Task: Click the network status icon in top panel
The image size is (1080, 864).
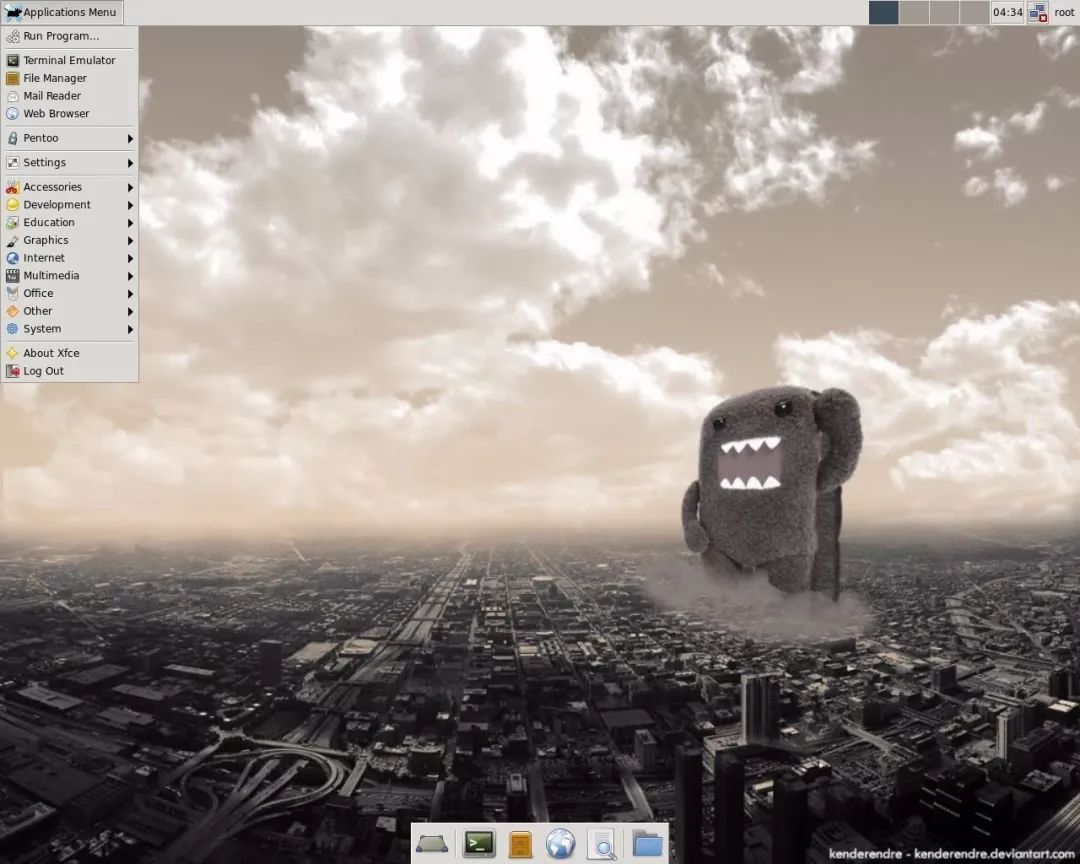Action: tap(1037, 13)
